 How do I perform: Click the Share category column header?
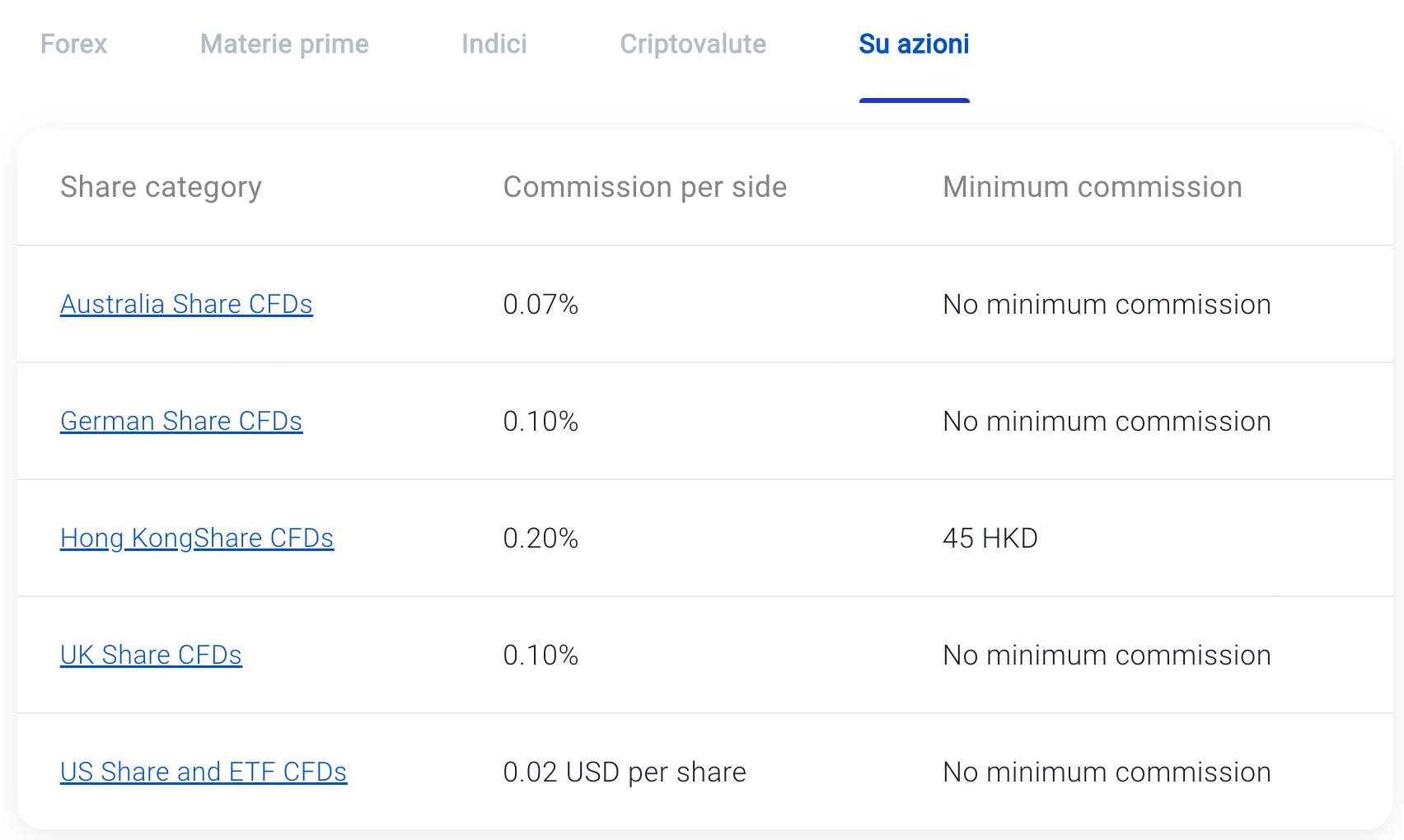[x=161, y=188]
